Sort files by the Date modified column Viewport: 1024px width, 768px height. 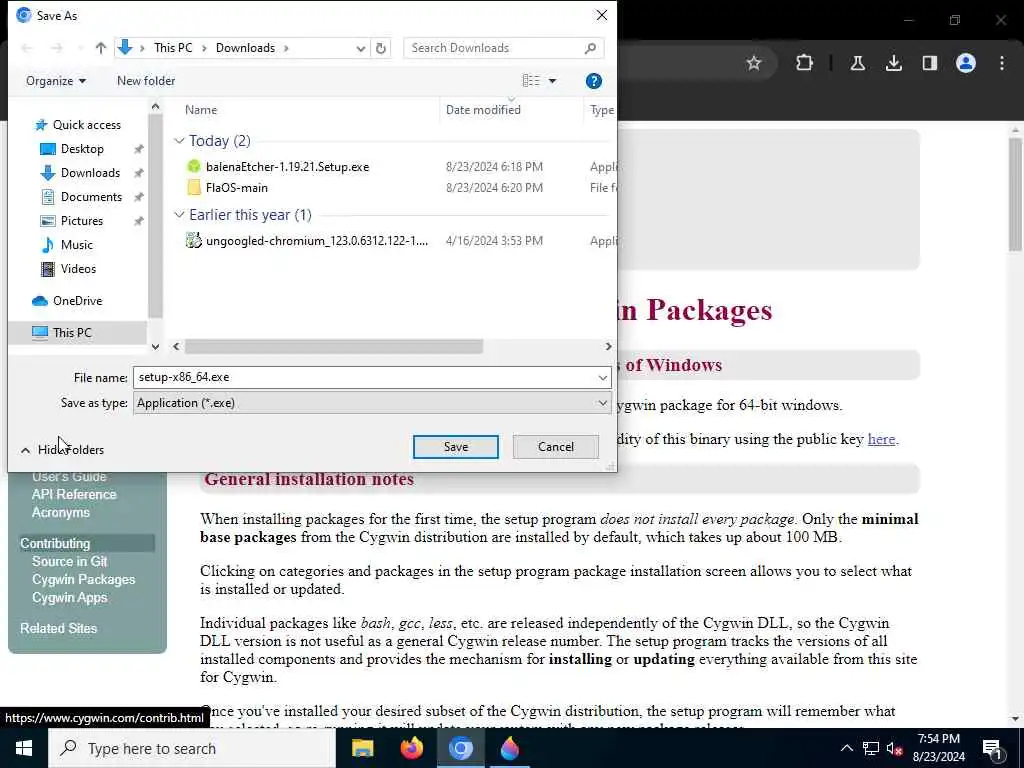point(483,110)
